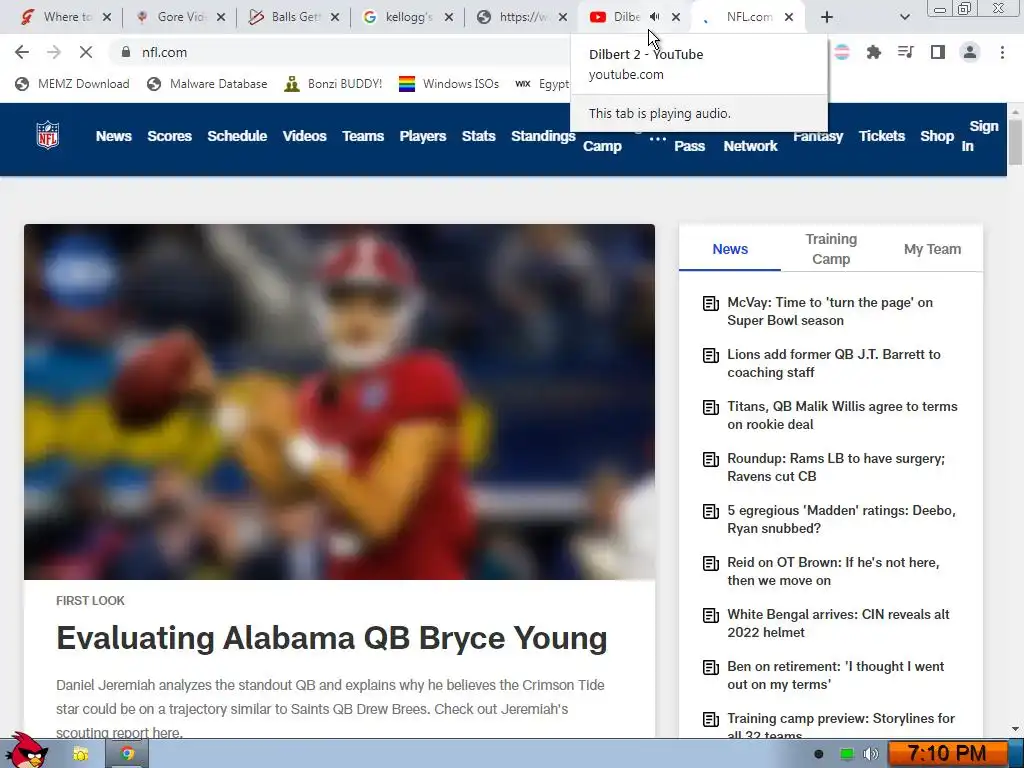The width and height of the screenshot is (1024, 768).
Task: Close the NFL.com tab
Action: (789, 17)
